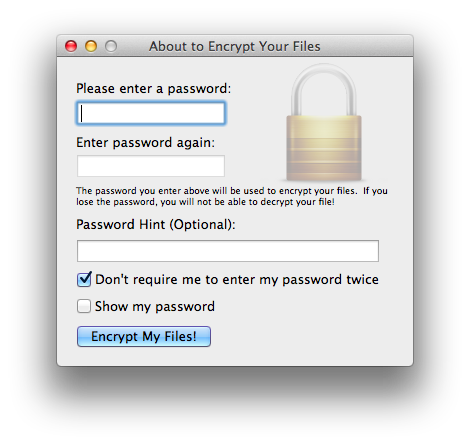Click the "About to Encrypt Your Files" title
Screen dimensions: 470x445
235,46
